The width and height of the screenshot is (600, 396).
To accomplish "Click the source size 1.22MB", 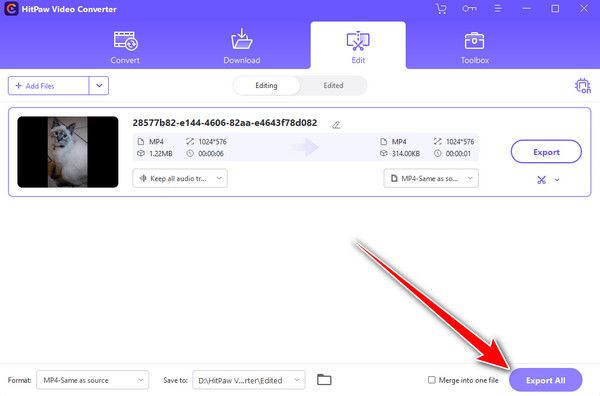I will tap(161, 153).
